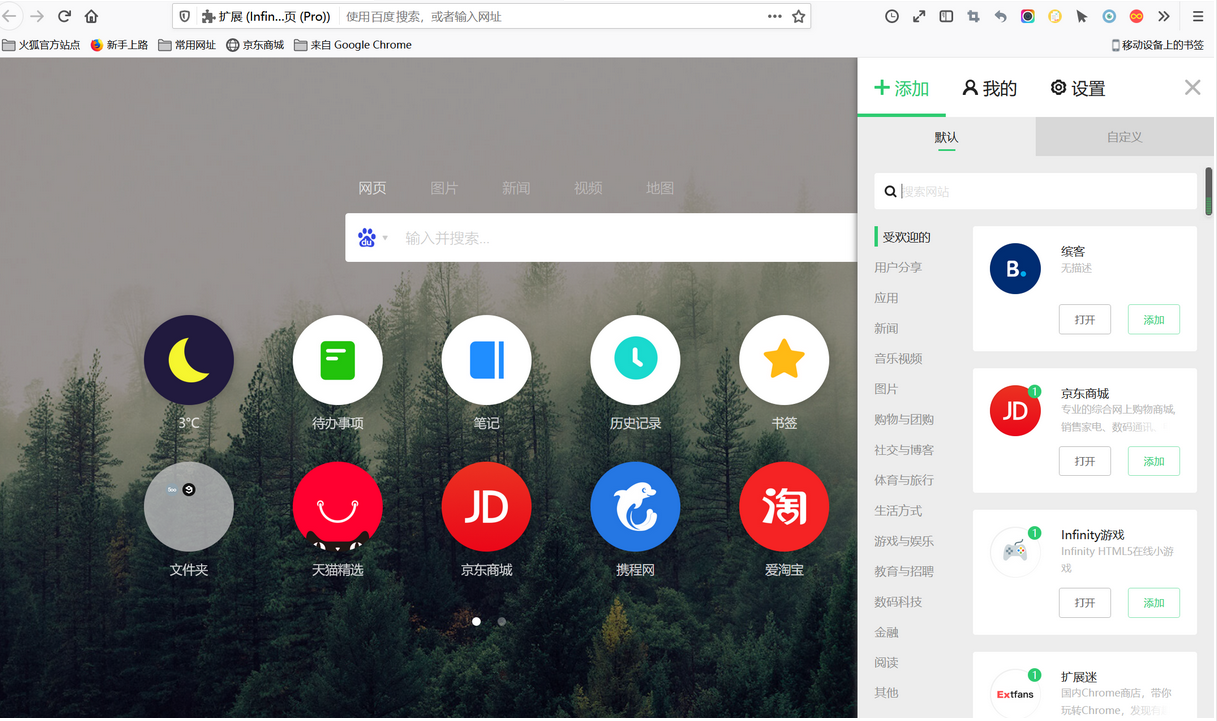Select the 社交与博客 category
The width and height of the screenshot is (1217, 721).
click(x=904, y=450)
